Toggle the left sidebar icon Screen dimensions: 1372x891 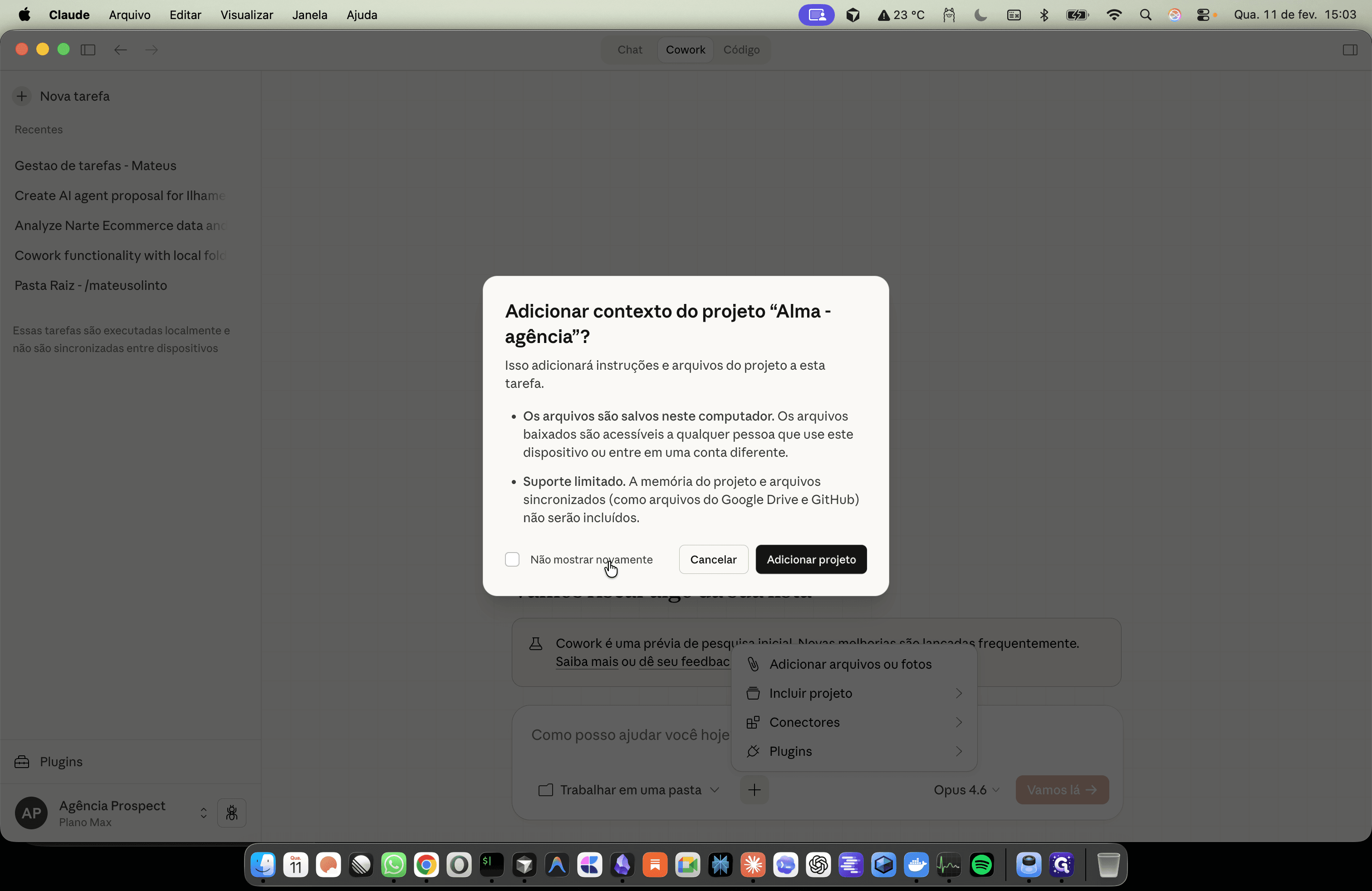tap(88, 49)
